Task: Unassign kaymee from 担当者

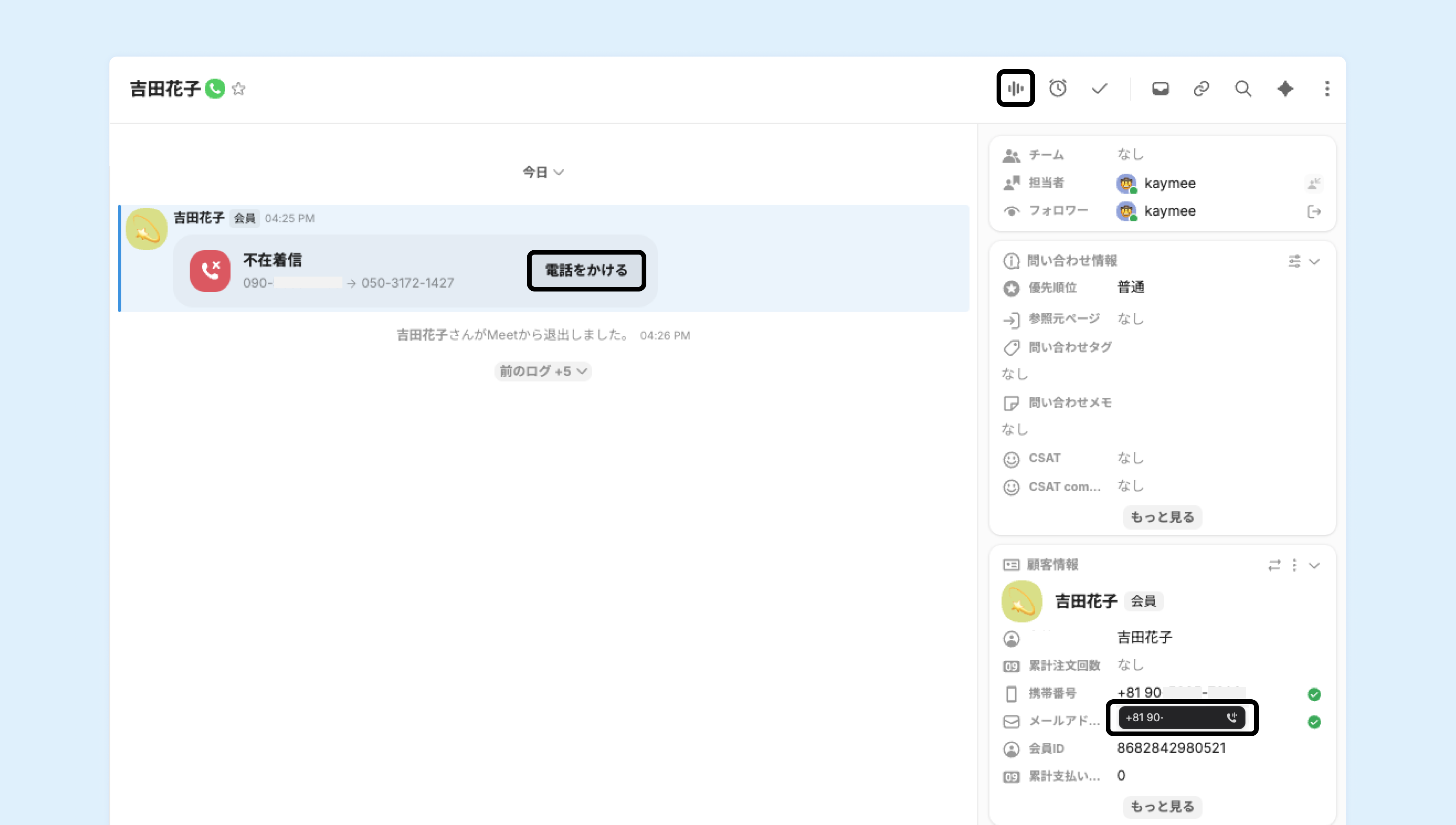Action: point(1313,183)
